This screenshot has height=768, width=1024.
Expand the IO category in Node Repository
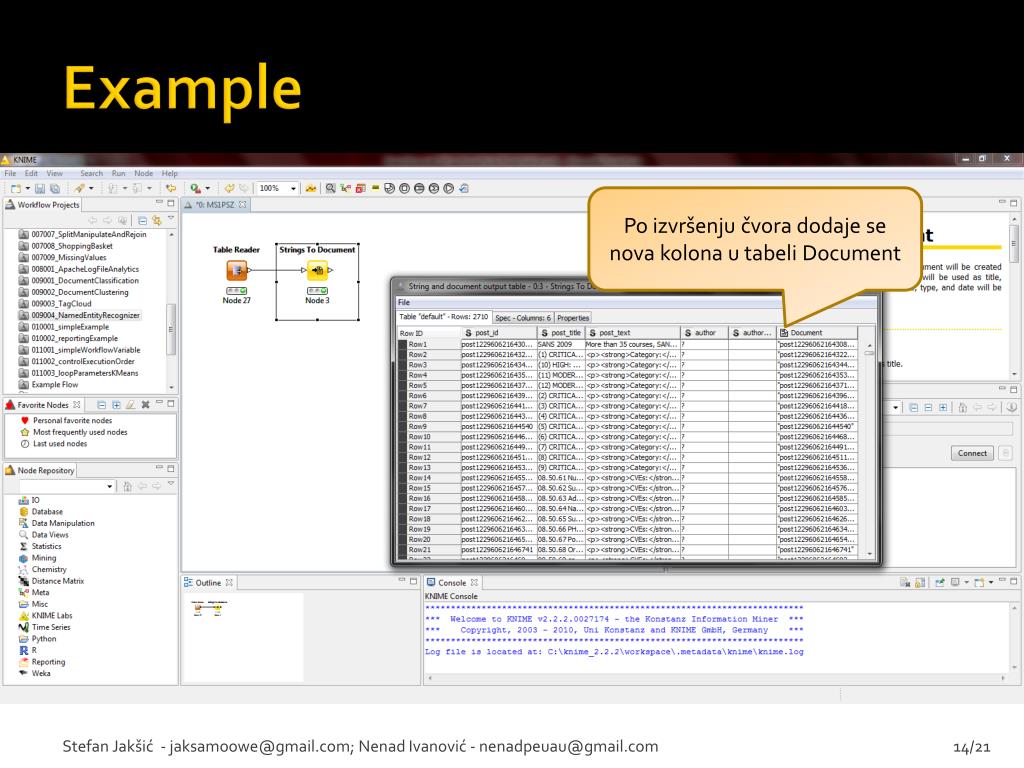click(29, 500)
